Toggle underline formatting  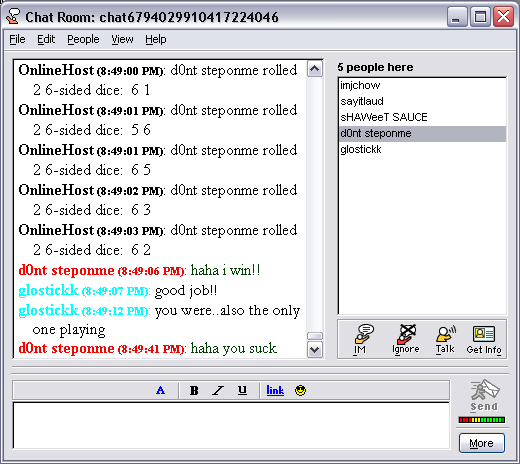[x=242, y=390]
